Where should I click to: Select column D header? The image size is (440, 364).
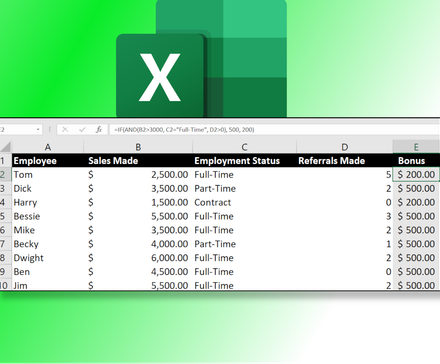point(345,147)
